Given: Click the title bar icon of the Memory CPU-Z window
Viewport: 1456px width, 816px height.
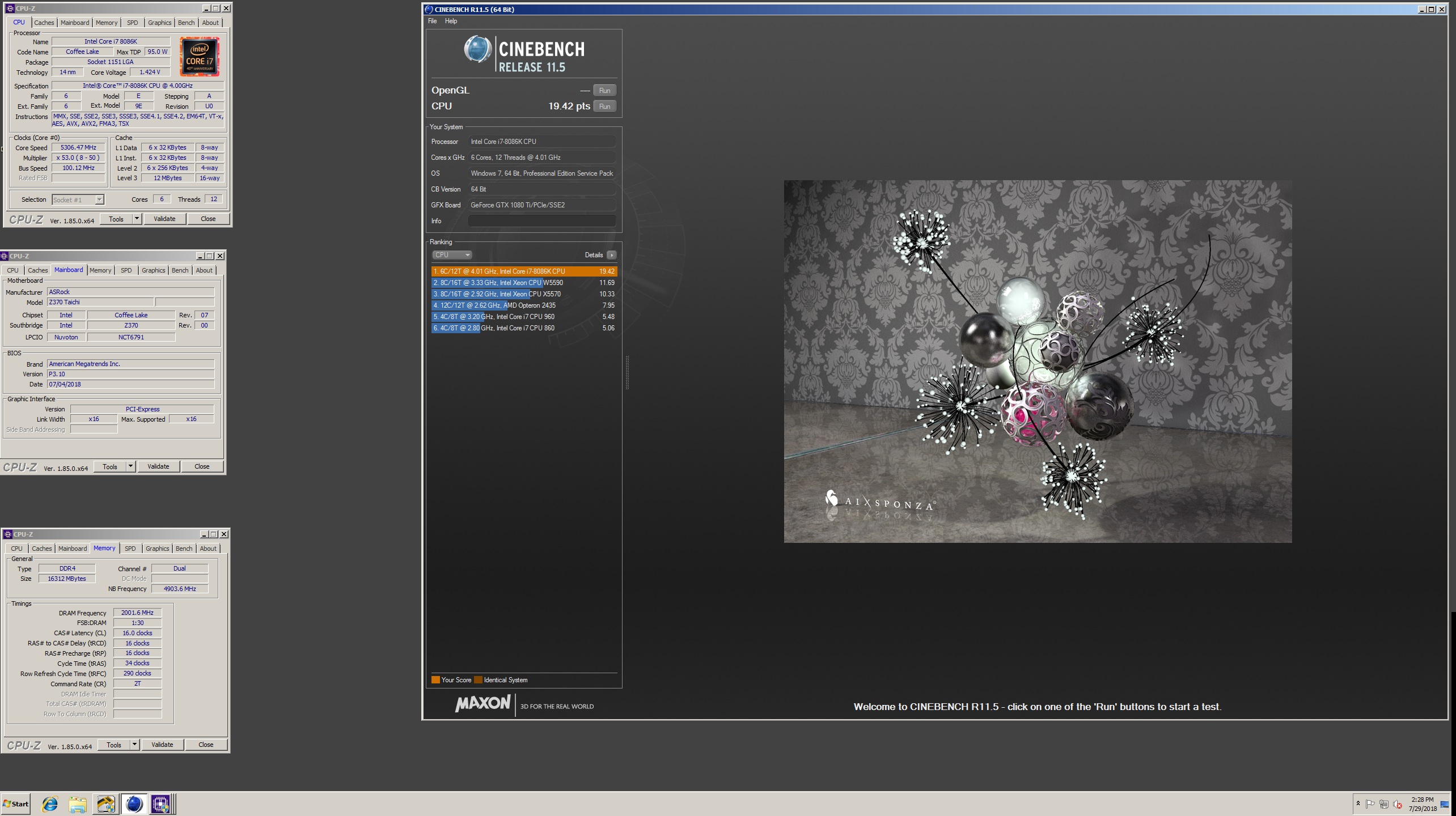Looking at the screenshot, I should 8,534.
